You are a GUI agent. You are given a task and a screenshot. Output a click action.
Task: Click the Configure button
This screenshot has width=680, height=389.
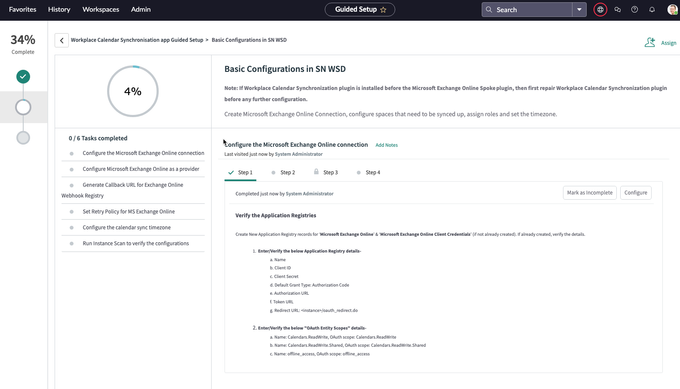[636, 193]
